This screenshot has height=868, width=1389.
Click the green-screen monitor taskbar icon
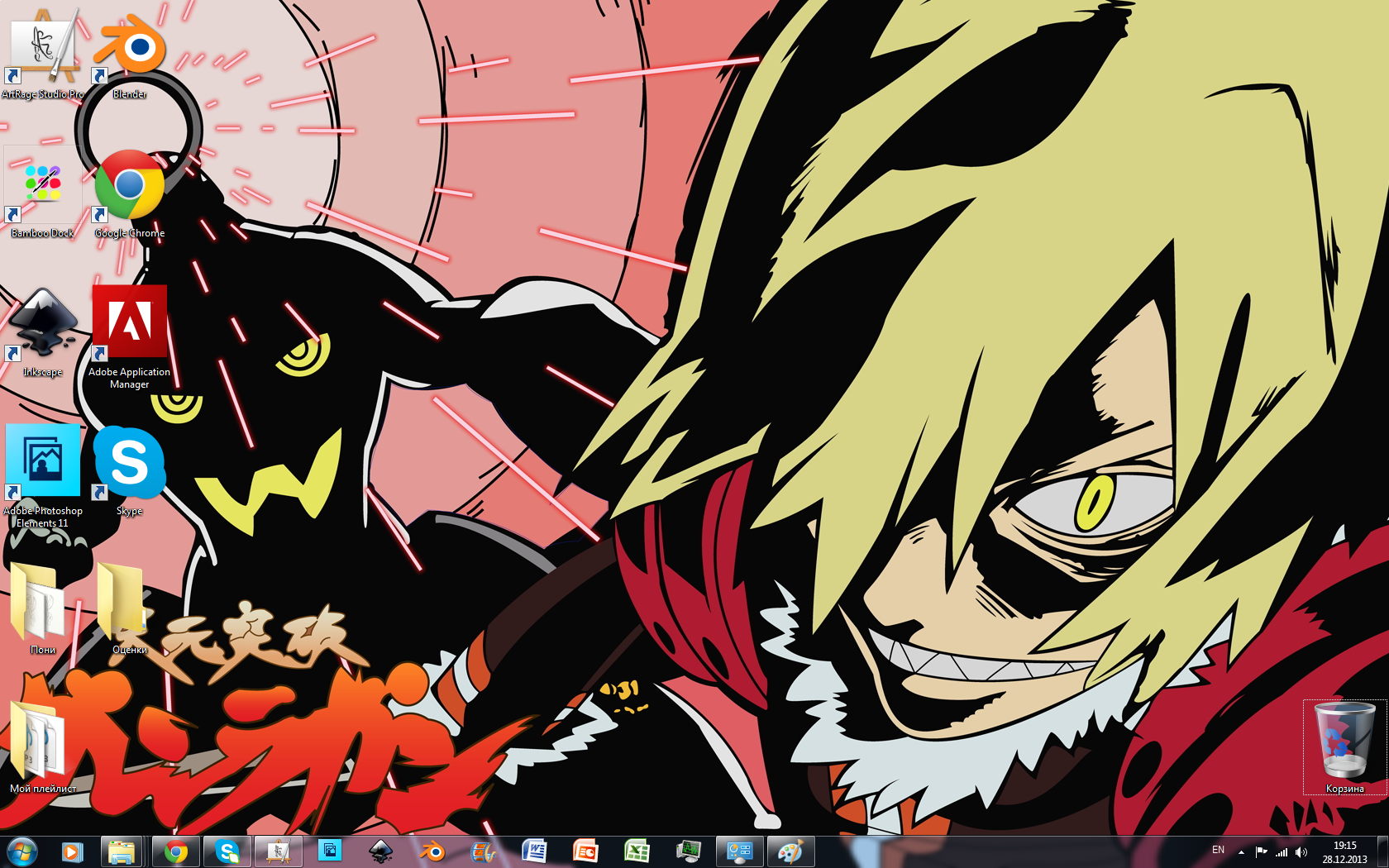688,851
